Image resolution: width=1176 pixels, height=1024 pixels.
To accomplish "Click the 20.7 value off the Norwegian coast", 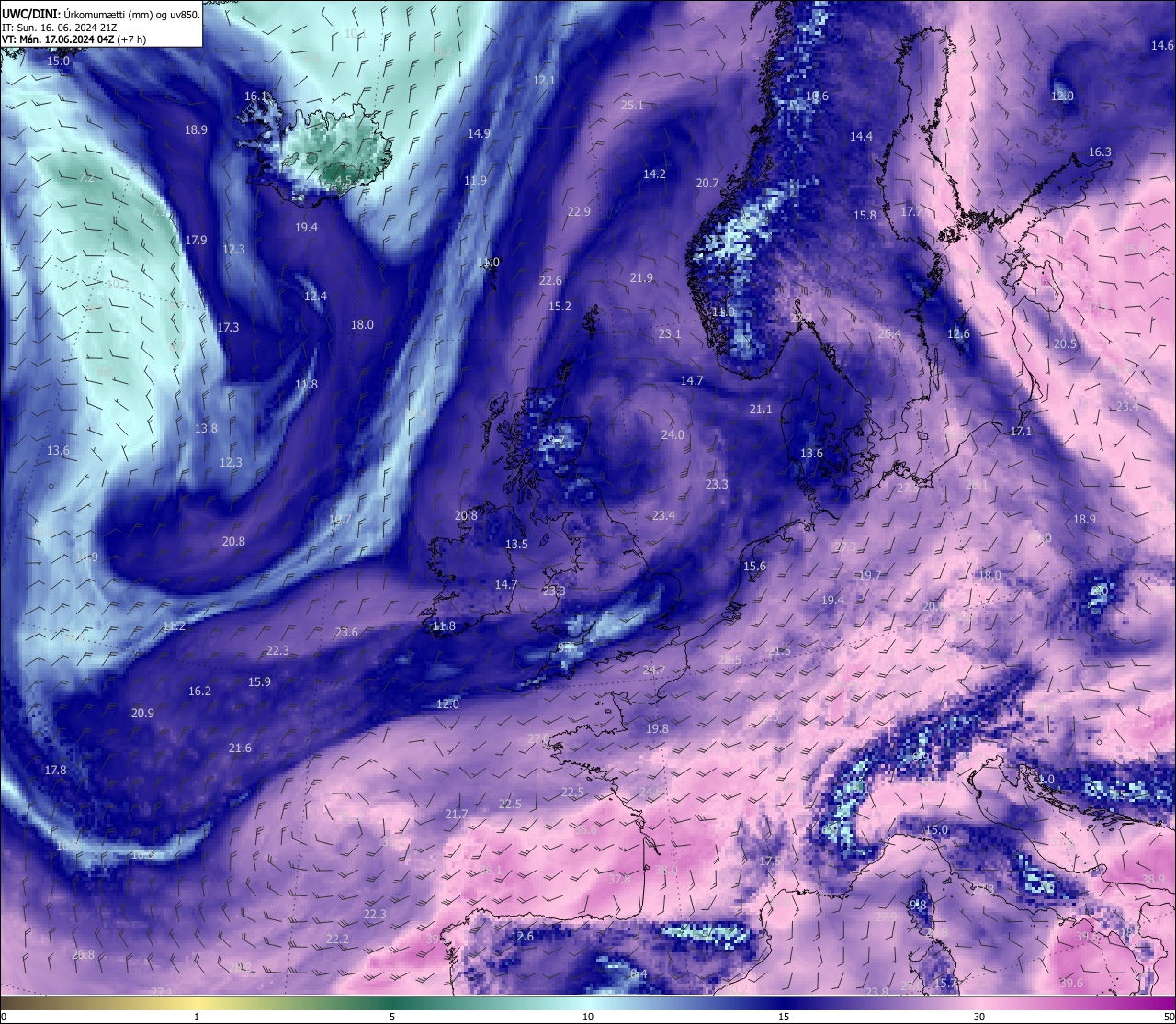I will click(707, 184).
